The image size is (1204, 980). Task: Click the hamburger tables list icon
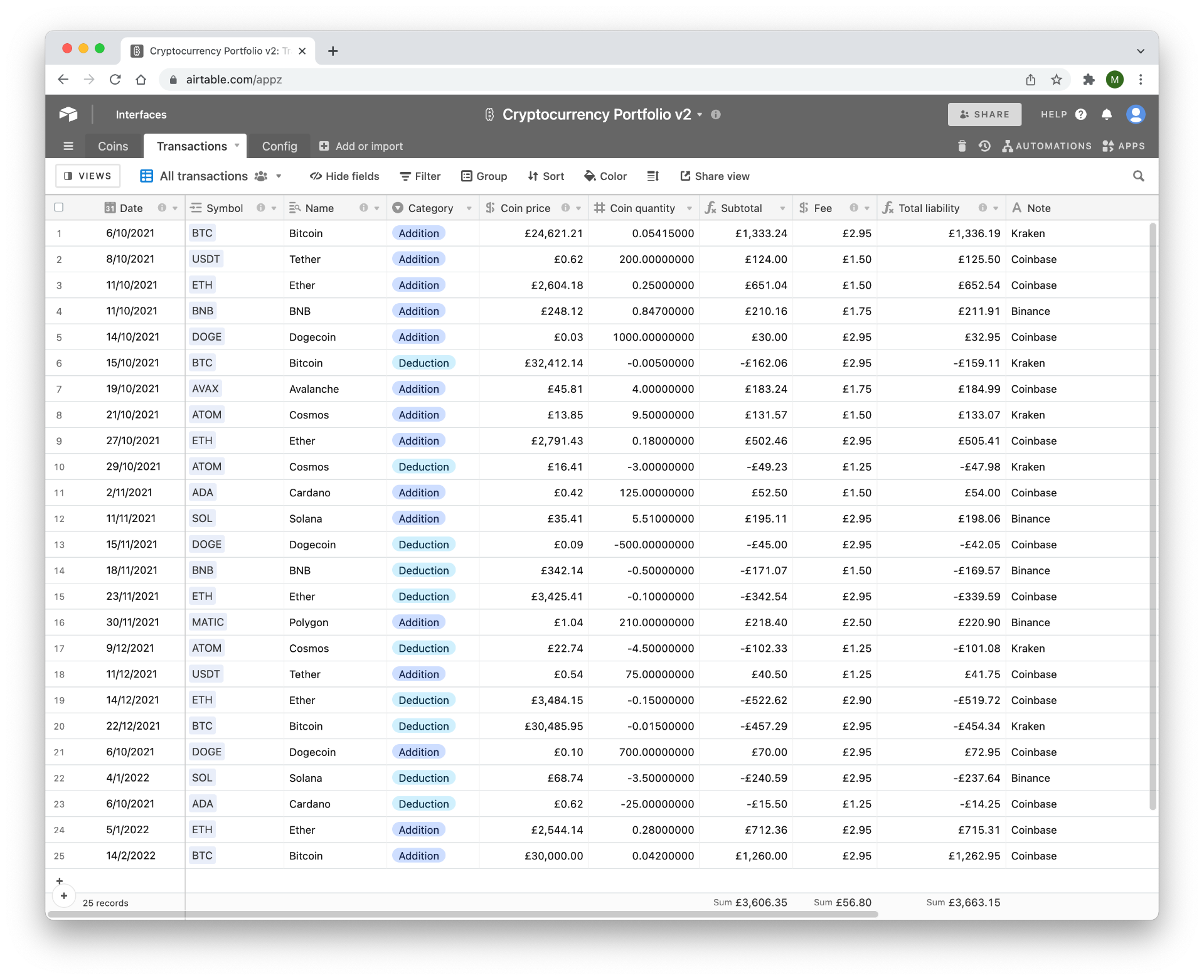[x=68, y=146]
